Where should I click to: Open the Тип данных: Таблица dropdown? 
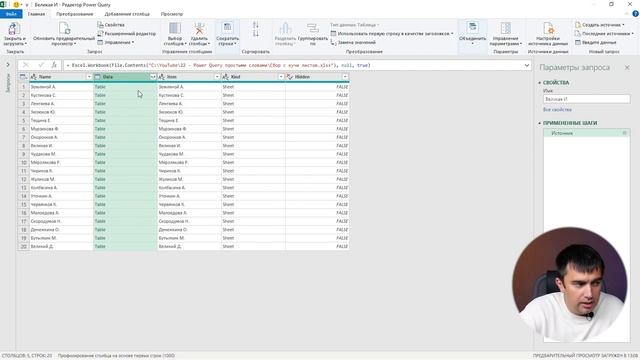(354, 25)
